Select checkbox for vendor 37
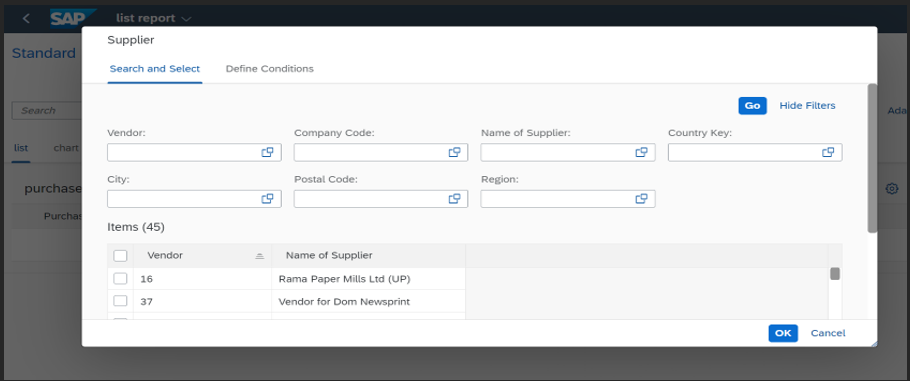 120,301
